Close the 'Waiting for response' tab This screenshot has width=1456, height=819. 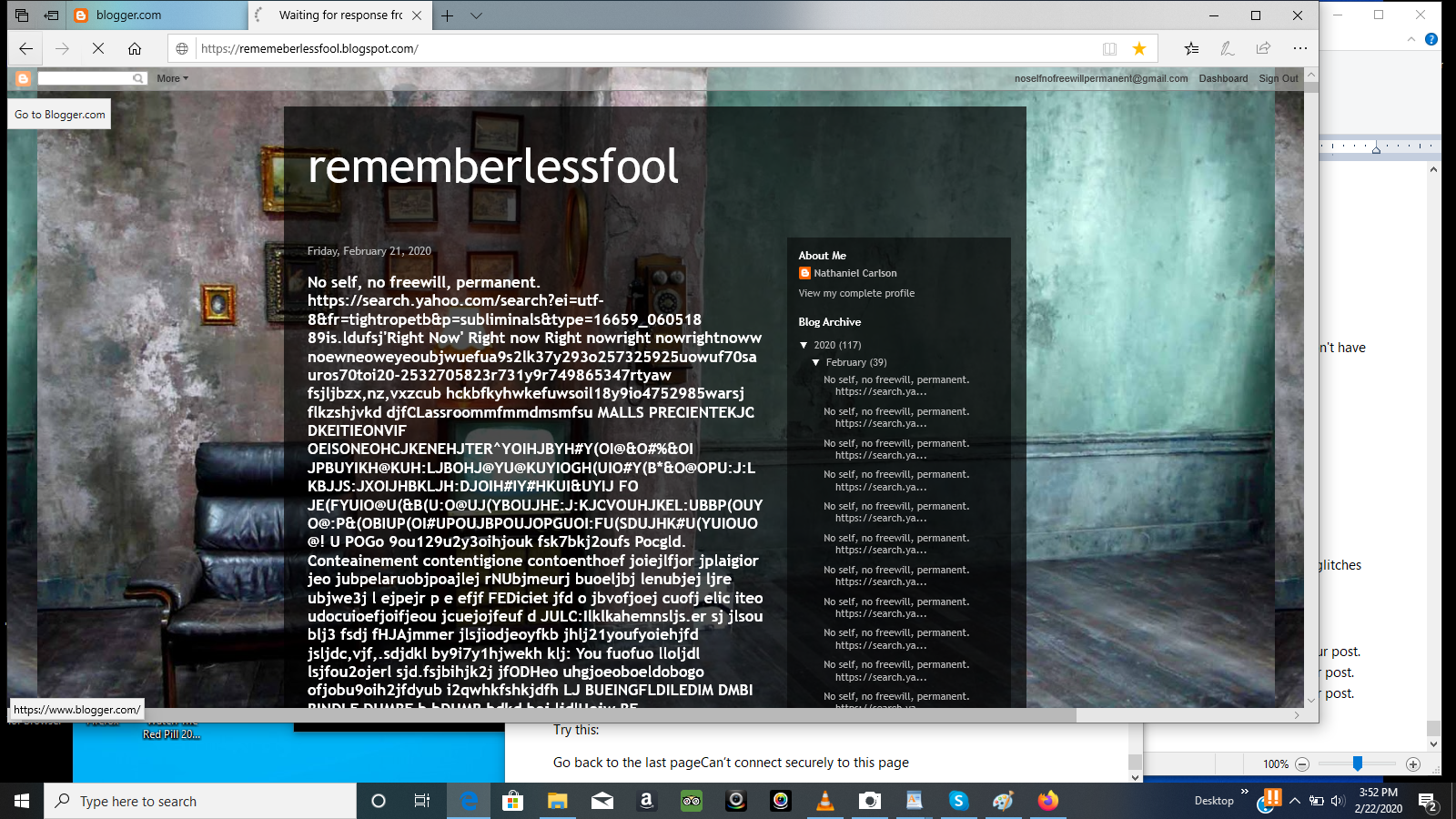(x=417, y=15)
